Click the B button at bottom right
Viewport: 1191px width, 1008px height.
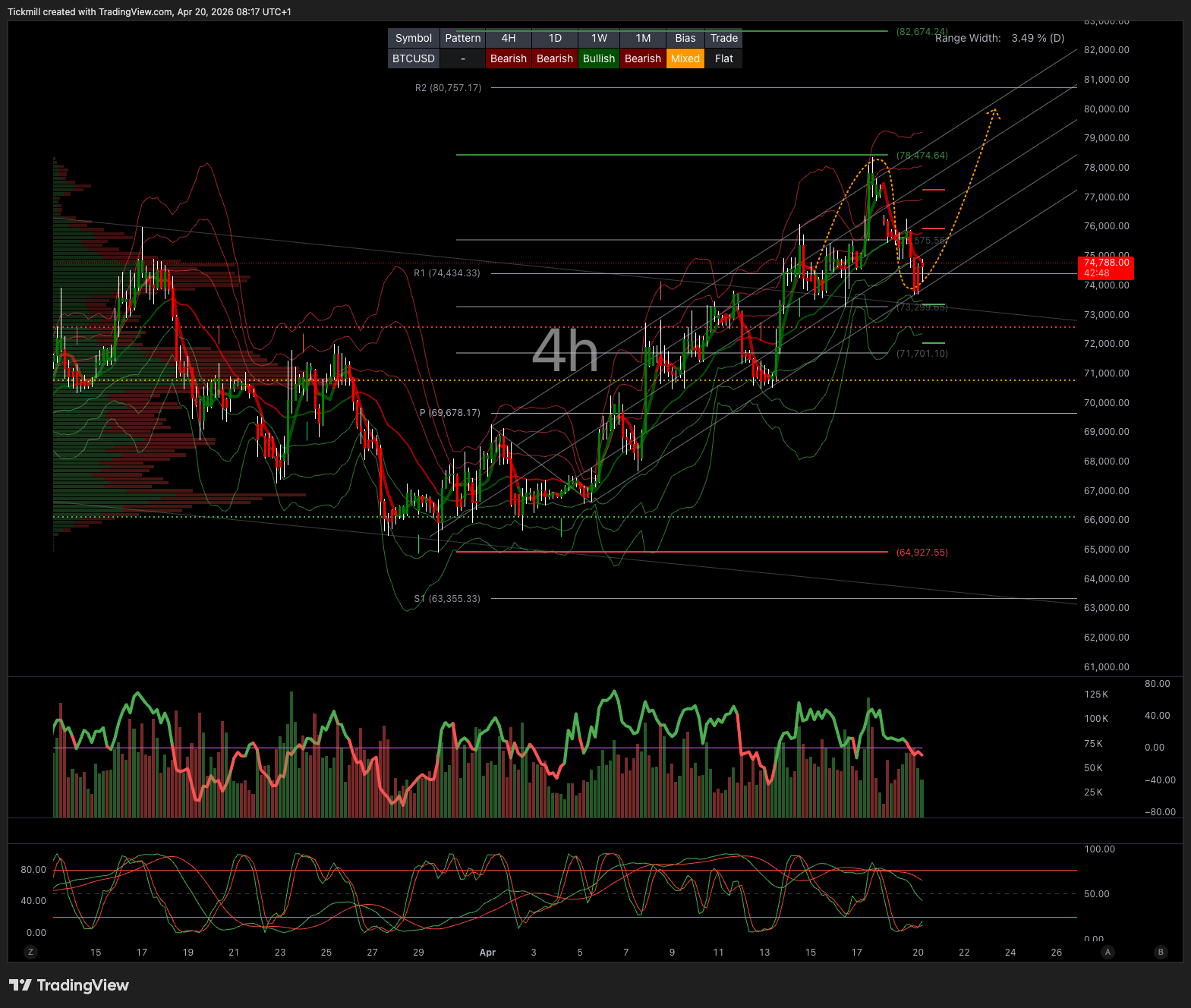(x=1160, y=952)
